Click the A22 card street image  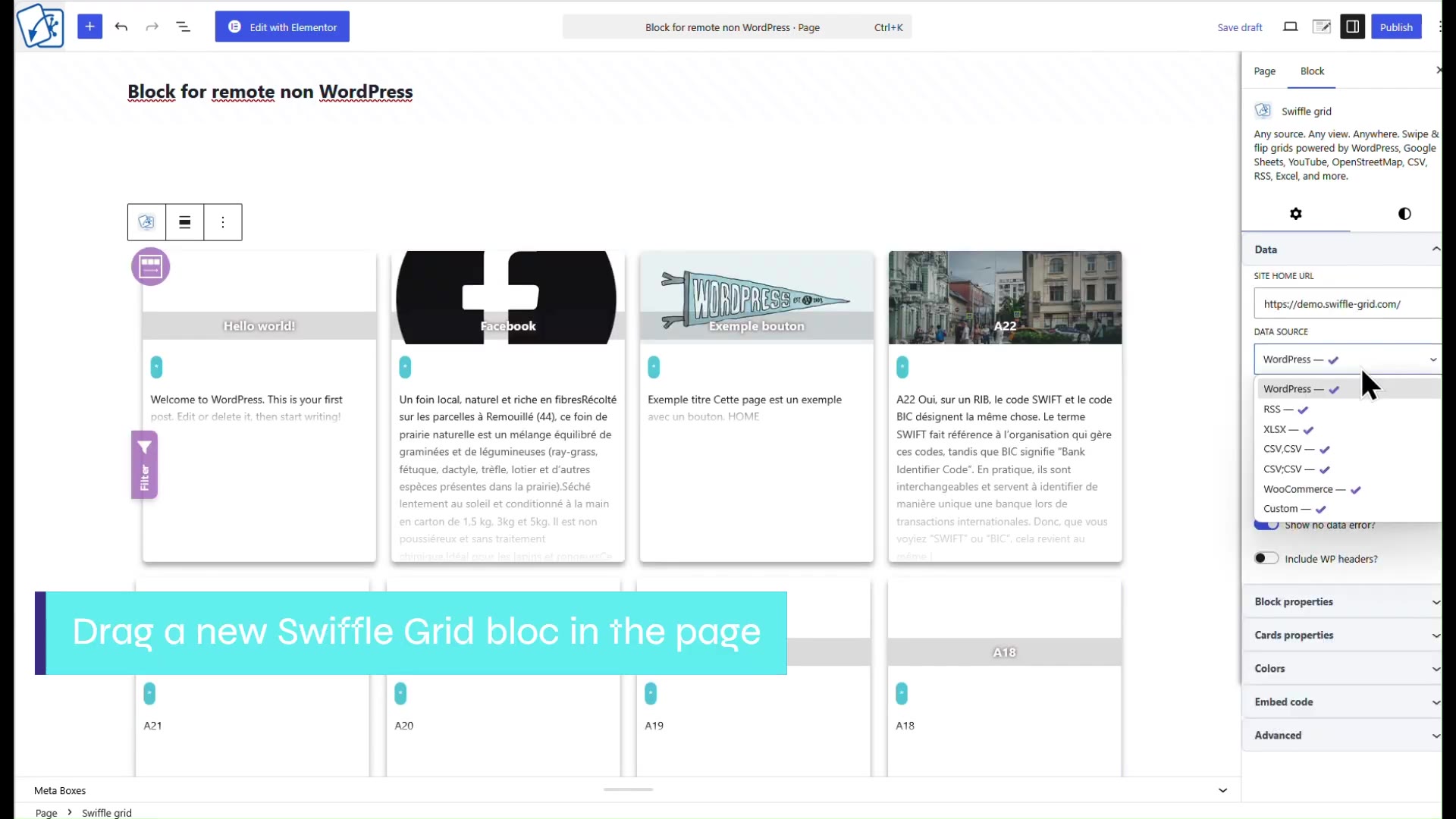[x=1005, y=297]
